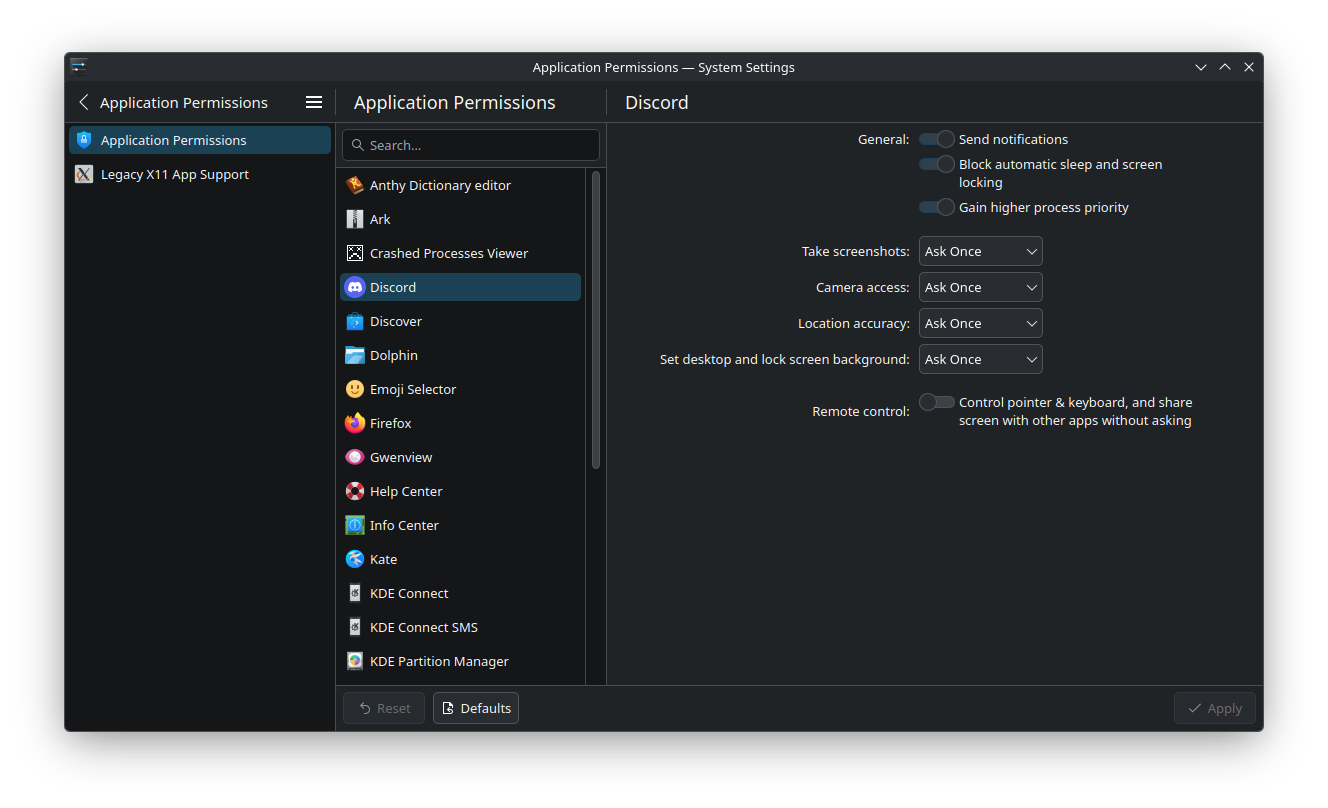
Task: Click the Emoji Selector smiley icon
Action: click(x=355, y=389)
